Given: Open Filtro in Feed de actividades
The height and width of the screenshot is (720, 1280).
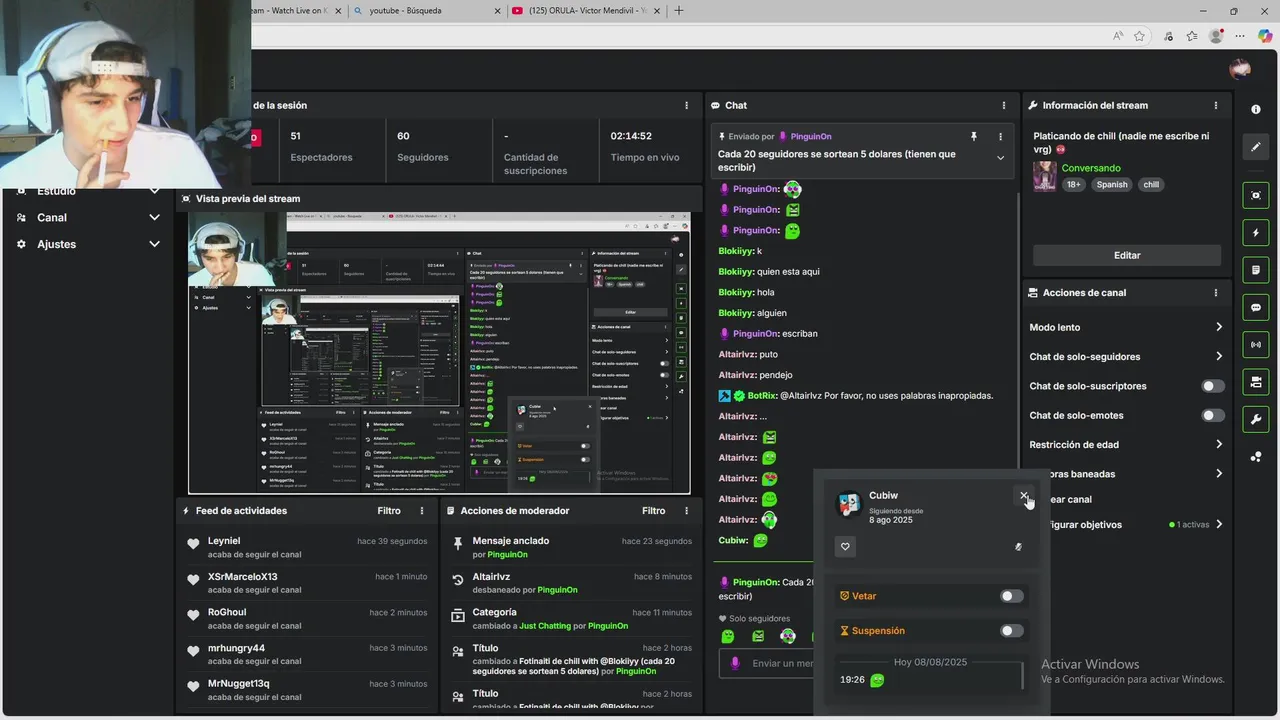Looking at the screenshot, I should point(389,511).
